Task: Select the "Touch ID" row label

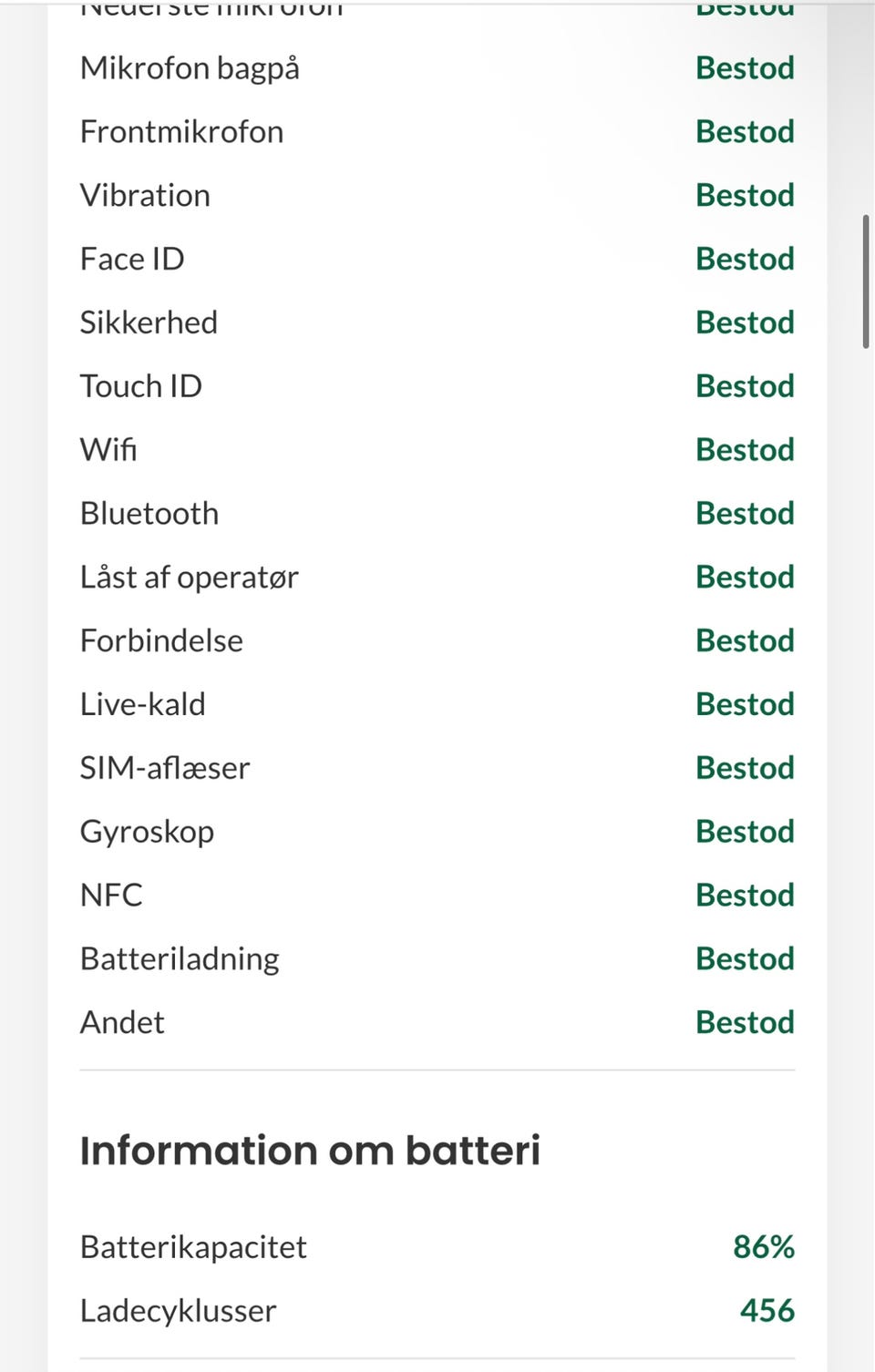Action: coord(140,386)
